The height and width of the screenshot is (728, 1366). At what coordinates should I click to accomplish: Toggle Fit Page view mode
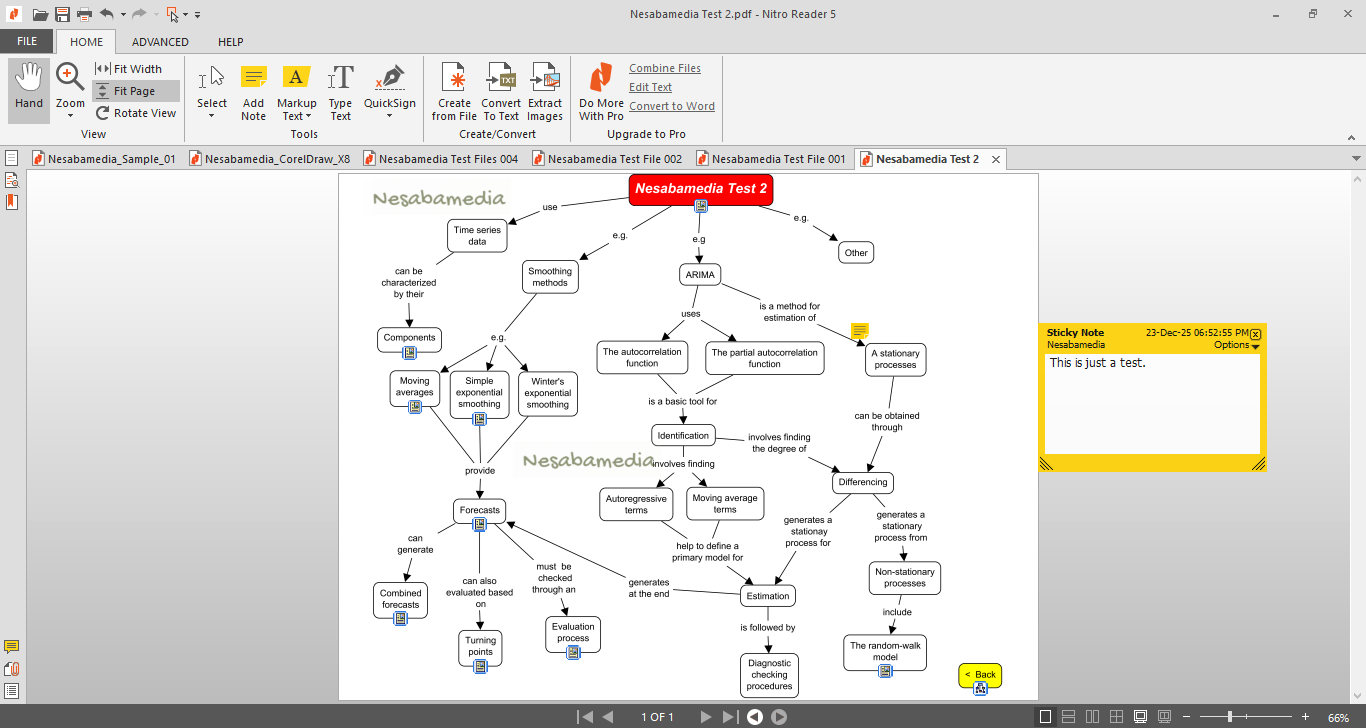click(x=136, y=91)
